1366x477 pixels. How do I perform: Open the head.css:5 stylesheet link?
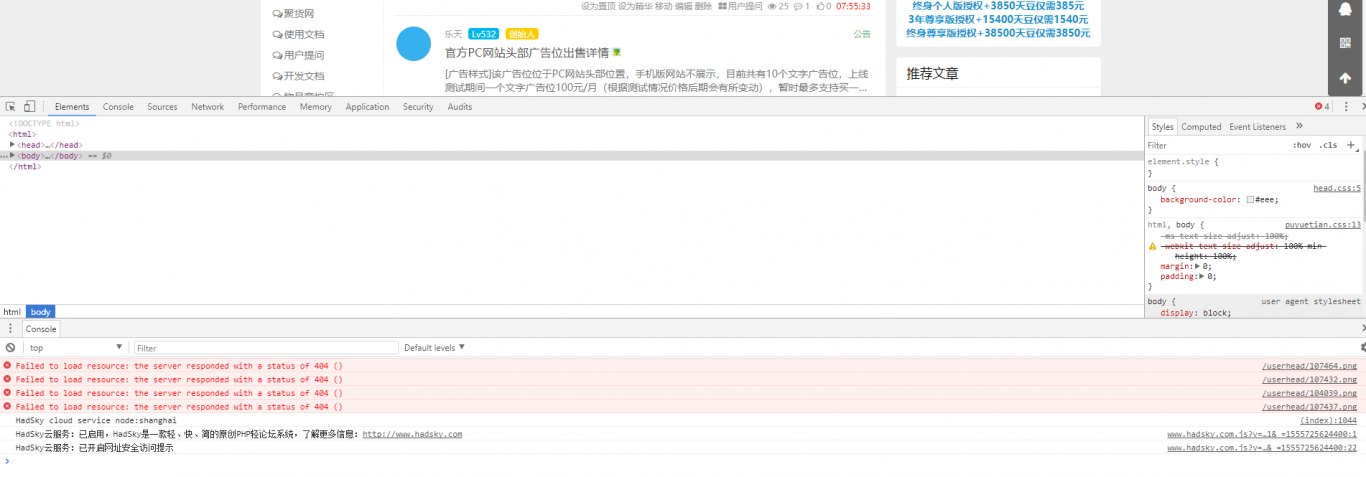(1337, 188)
